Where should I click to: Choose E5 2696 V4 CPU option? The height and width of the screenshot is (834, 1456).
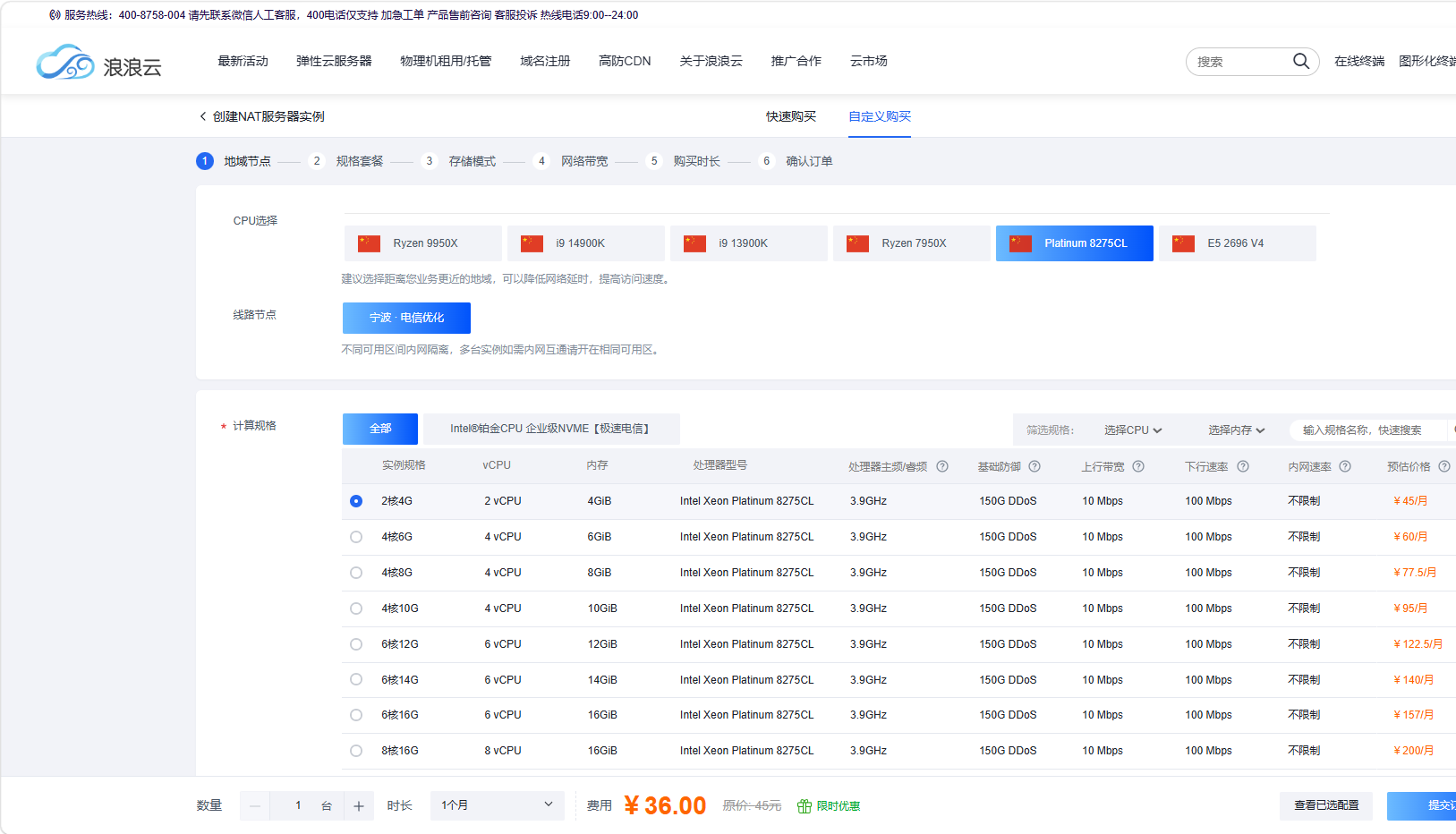click(1238, 243)
